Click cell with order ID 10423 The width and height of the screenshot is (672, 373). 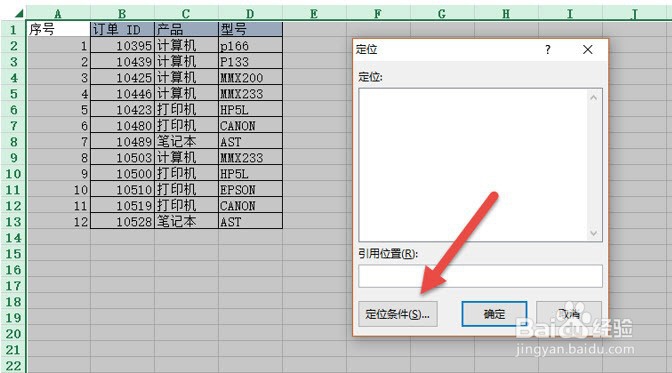tap(122, 109)
